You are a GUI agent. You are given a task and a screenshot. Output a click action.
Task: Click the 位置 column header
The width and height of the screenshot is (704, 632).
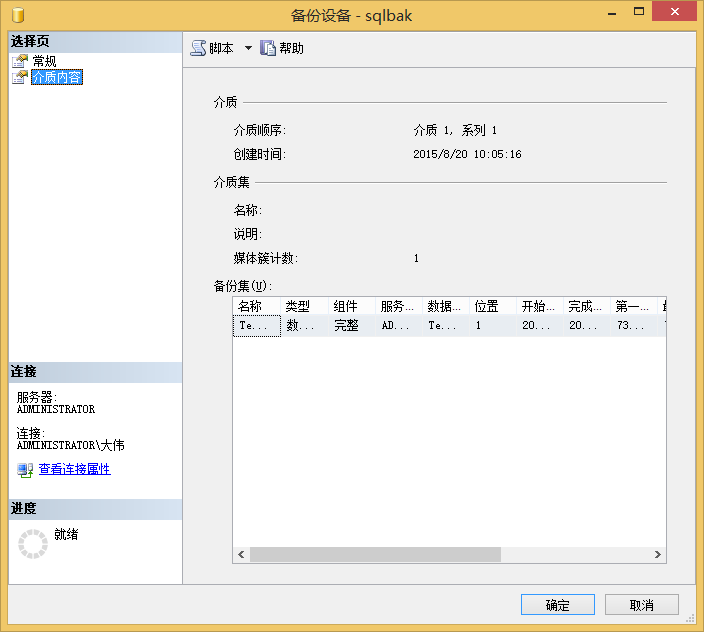pyautogui.click(x=493, y=306)
